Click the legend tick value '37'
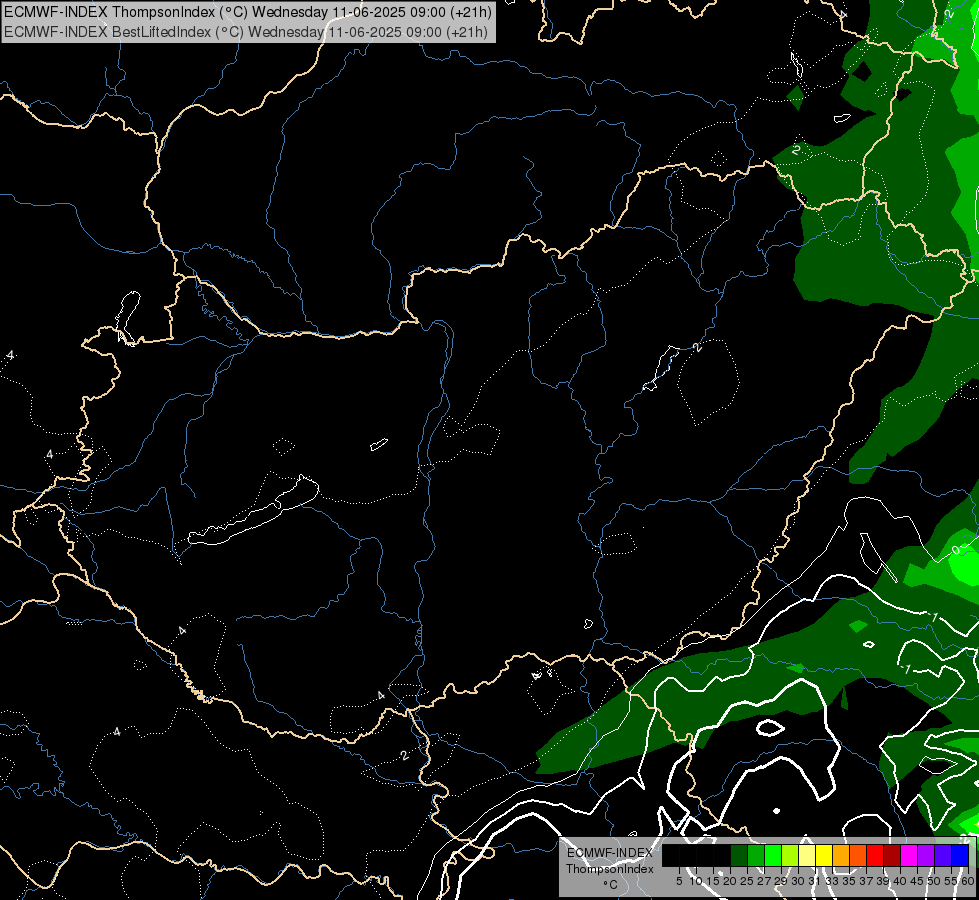 [x=866, y=881]
